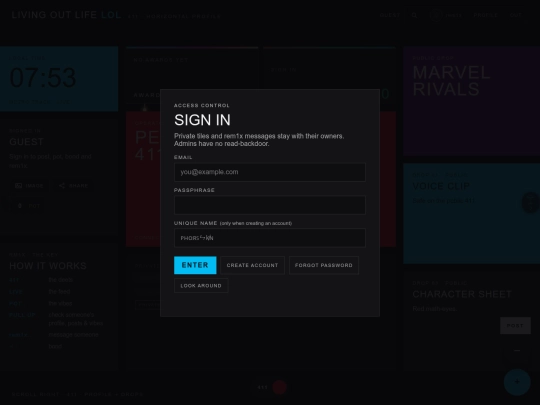Click the How It Works heading
Image resolution: width=540 pixels, height=405 pixels.
[x=48, y=266]
